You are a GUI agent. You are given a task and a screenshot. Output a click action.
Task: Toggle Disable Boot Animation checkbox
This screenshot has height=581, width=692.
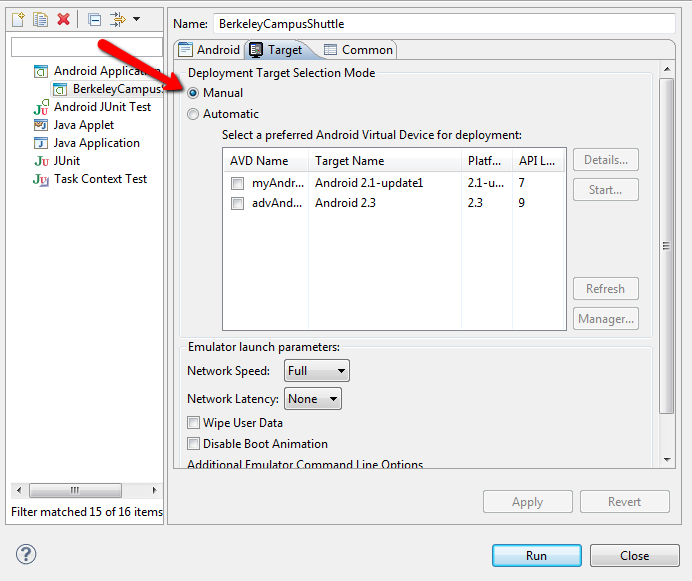194,444
